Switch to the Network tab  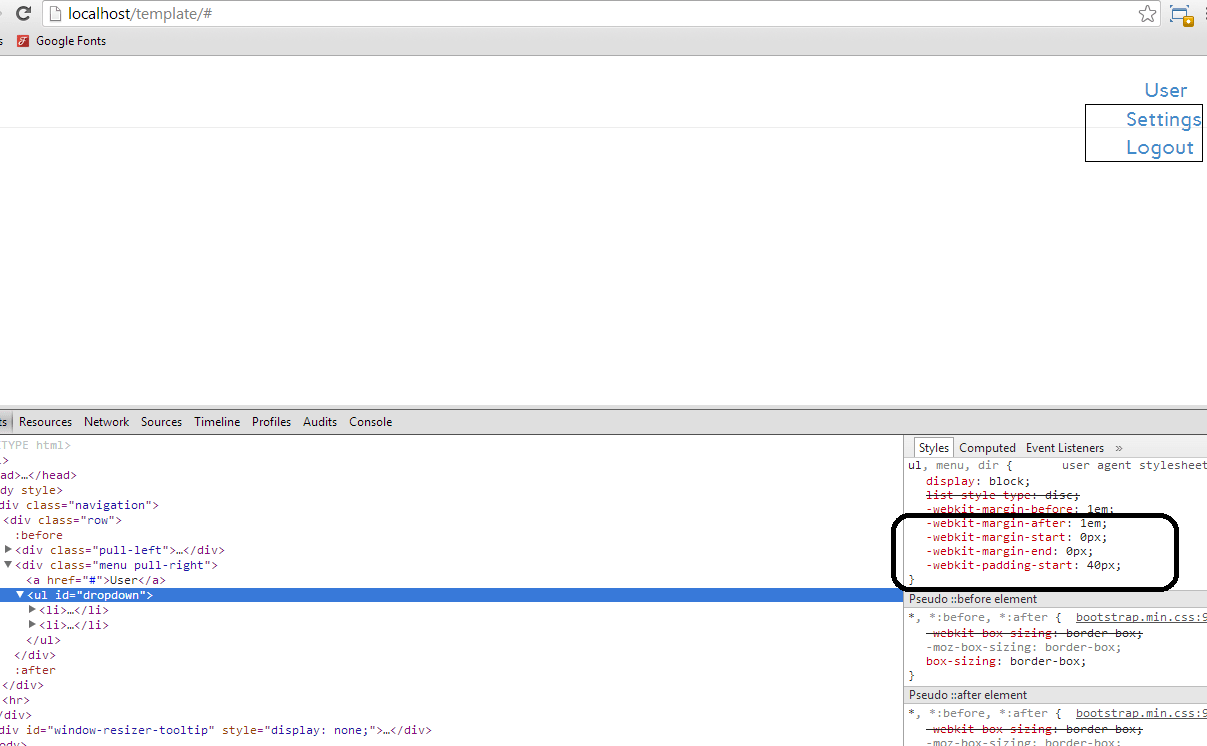coord(106,421)
